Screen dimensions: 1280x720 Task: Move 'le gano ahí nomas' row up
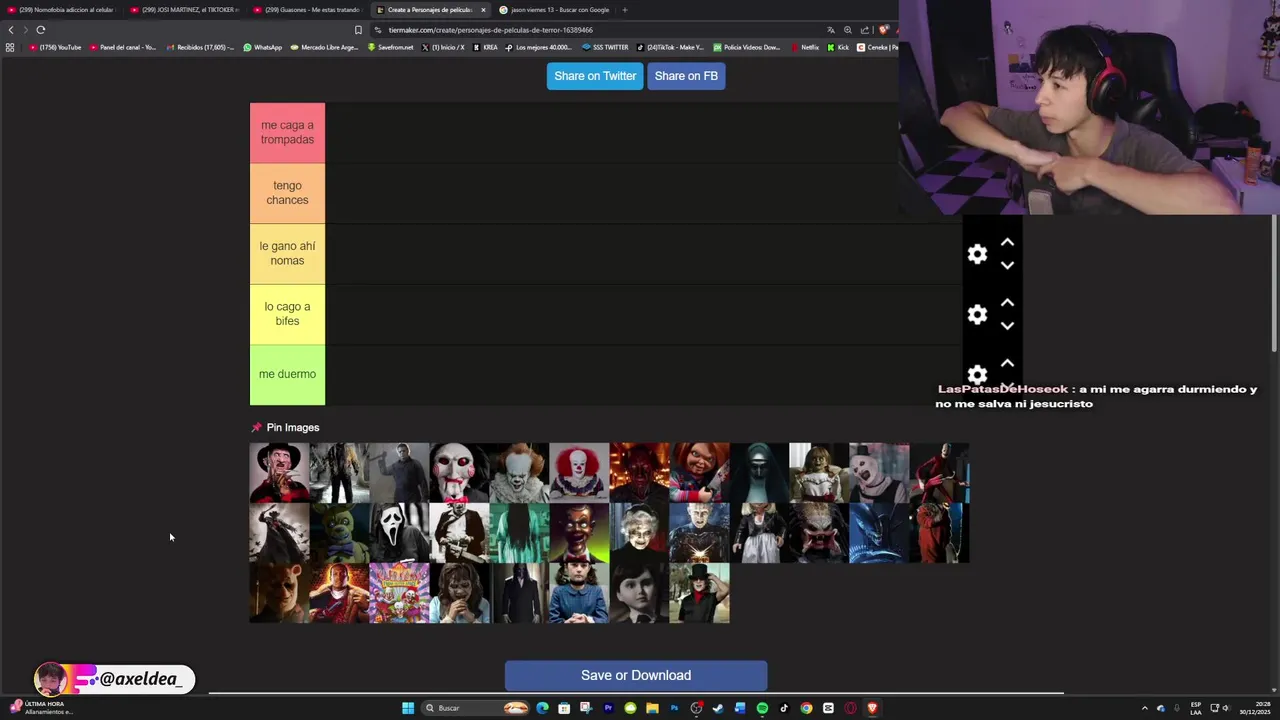click(x=1007, y=242)
